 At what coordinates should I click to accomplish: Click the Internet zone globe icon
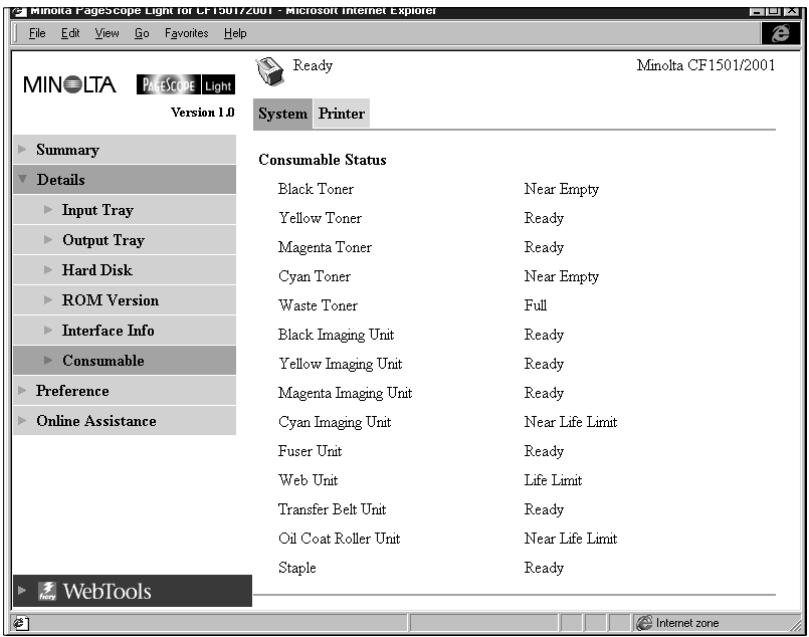click(644, 623)
